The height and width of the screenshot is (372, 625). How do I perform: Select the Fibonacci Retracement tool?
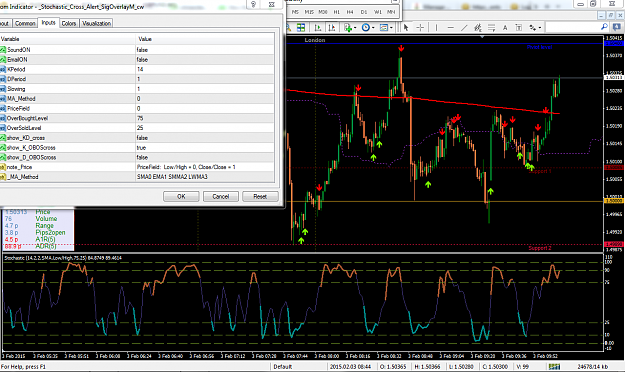491,28
